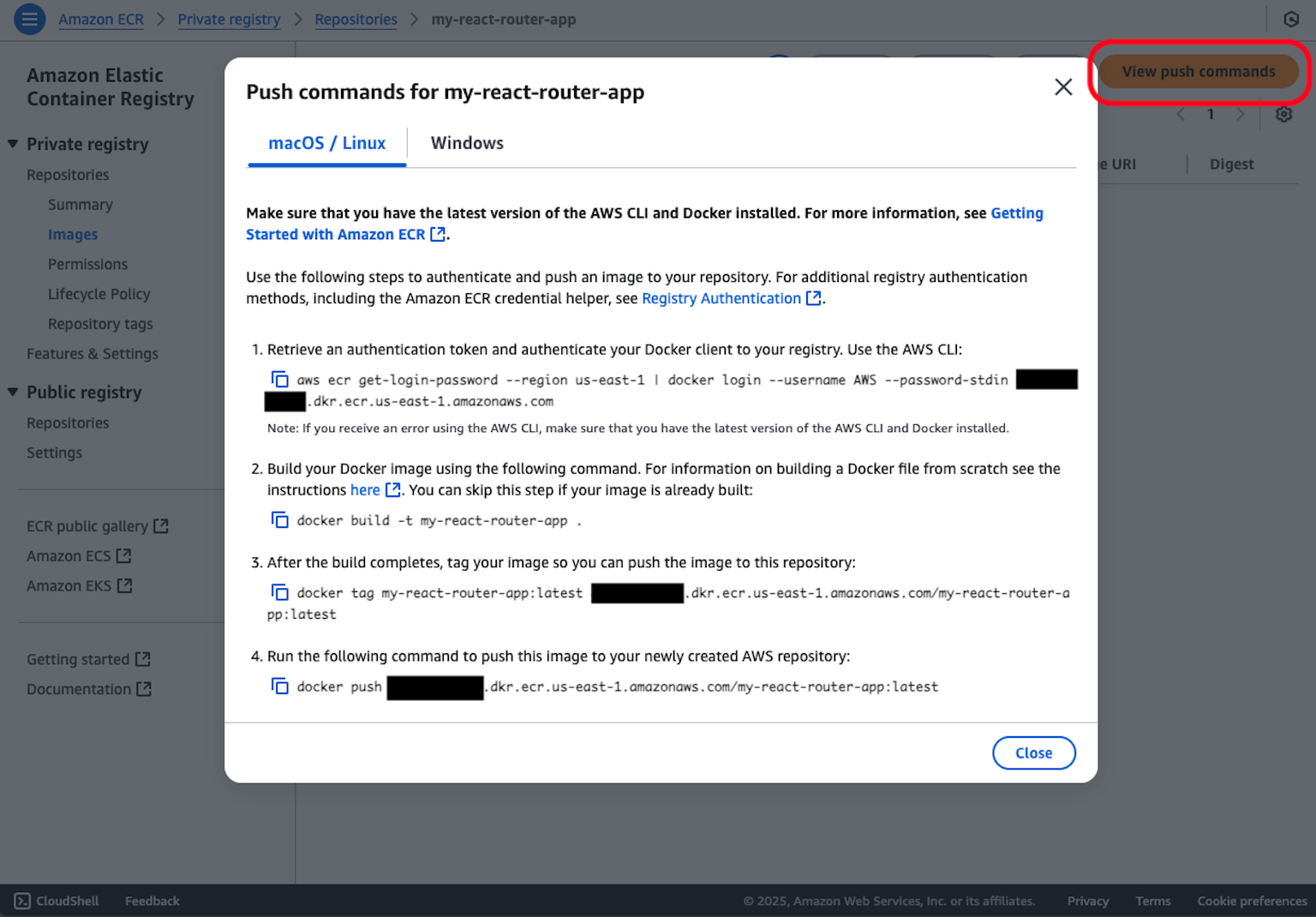This screenshot has width=1316, height=917.
Task: Open the Registry Authentication link
Action: tap(722, 298)
